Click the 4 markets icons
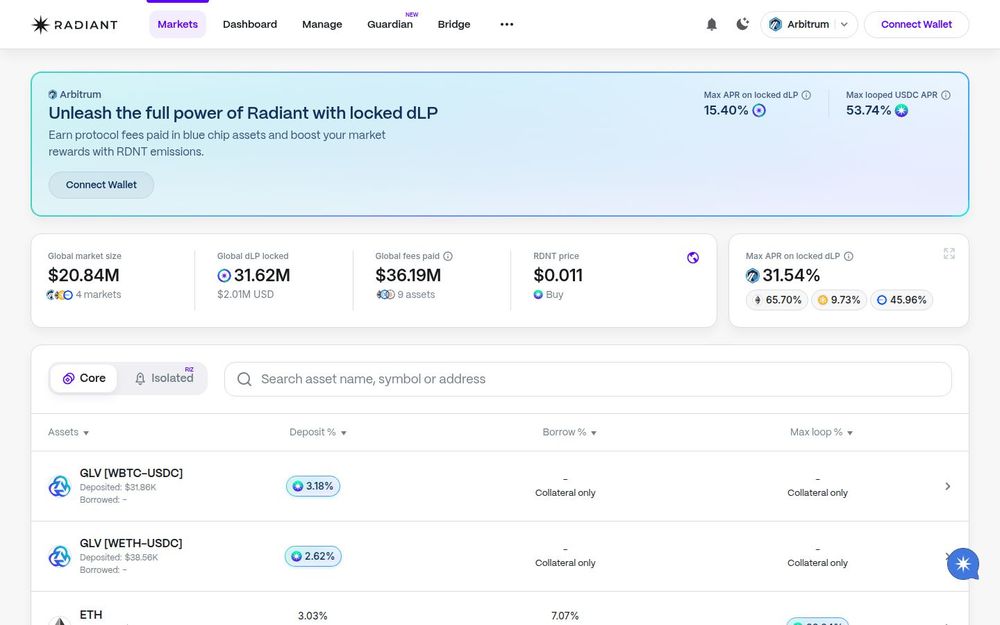This screenshot has width=1000, height=625. pyautogui.click(x=59, y=295)
